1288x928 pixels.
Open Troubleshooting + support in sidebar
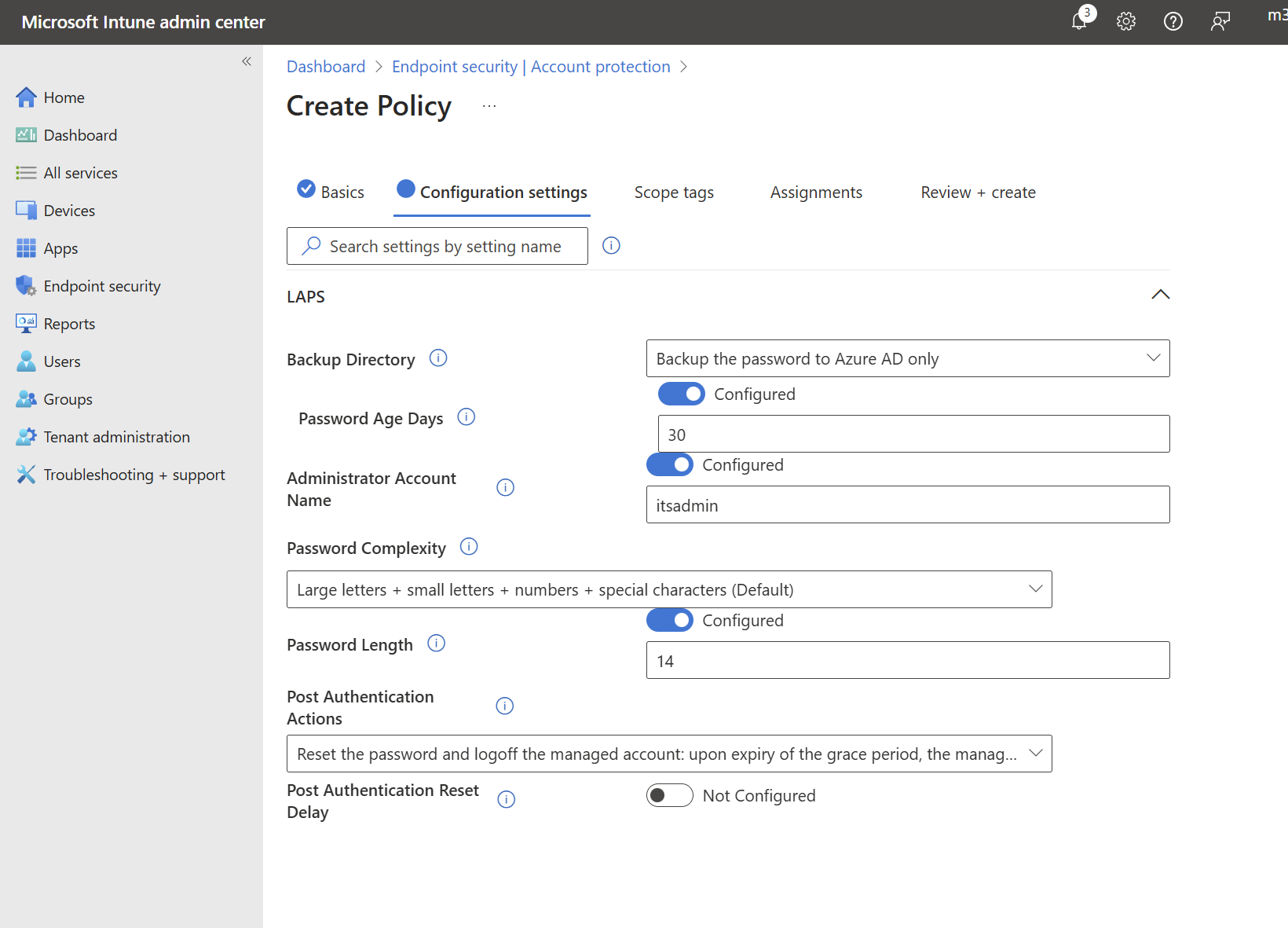[x=134, y=475]
